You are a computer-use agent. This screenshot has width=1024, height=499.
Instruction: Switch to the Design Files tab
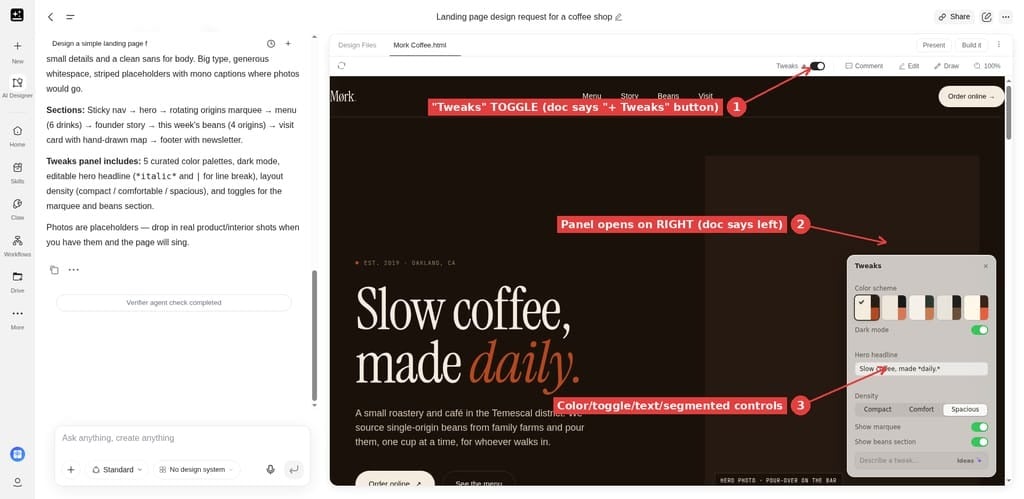pyautogui.click(x=357, y=45)
